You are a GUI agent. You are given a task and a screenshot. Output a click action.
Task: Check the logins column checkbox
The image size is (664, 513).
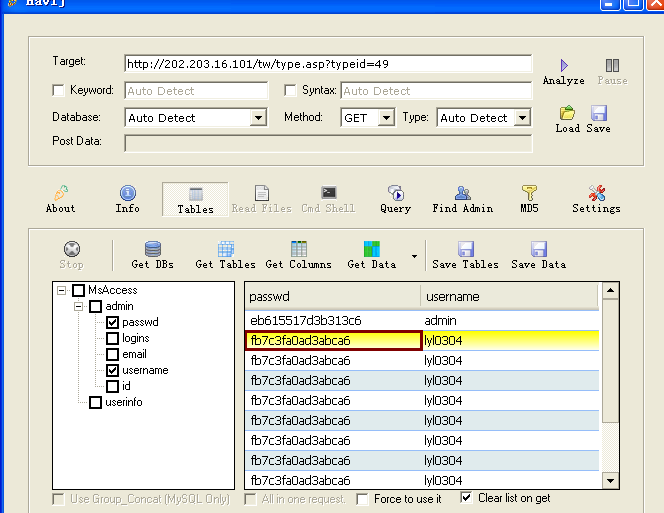(x=112, y=338)
